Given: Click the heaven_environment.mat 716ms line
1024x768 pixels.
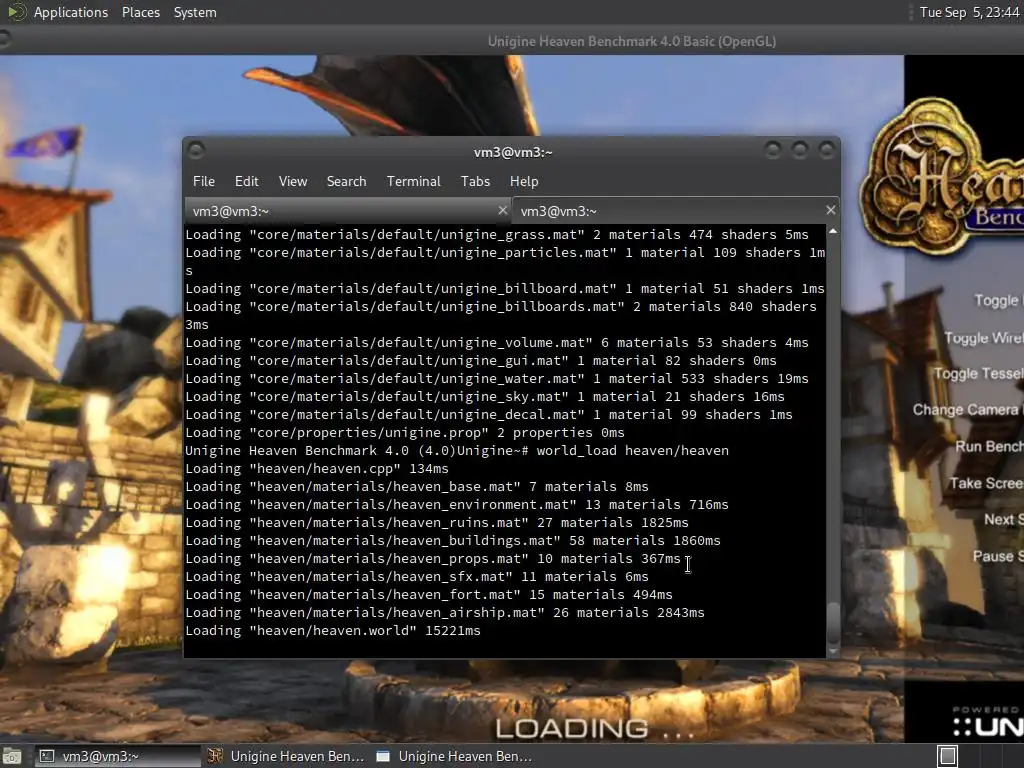Looking at the screenshot, I should tap(456, 505).
